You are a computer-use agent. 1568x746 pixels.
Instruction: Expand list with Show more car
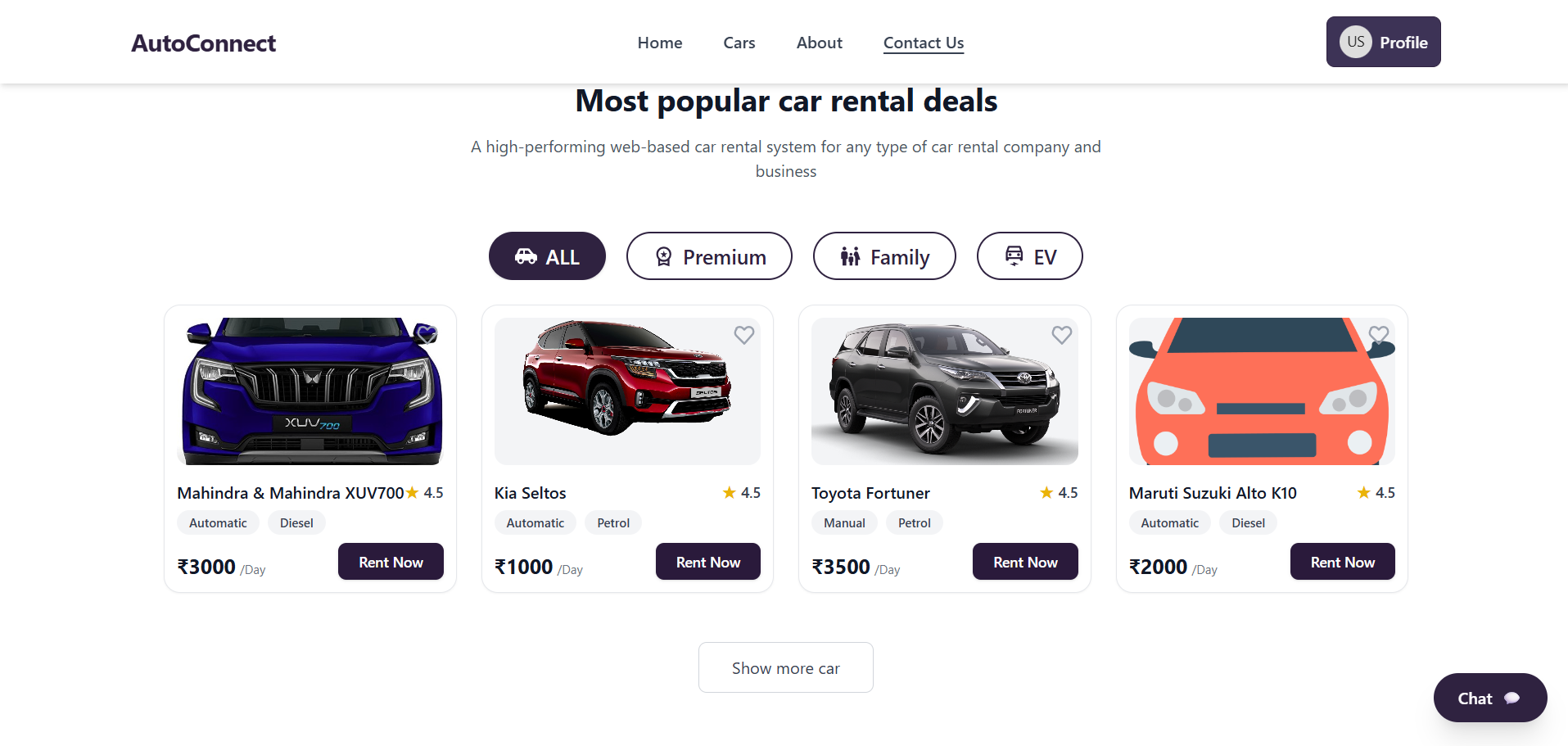click(785, 668)
